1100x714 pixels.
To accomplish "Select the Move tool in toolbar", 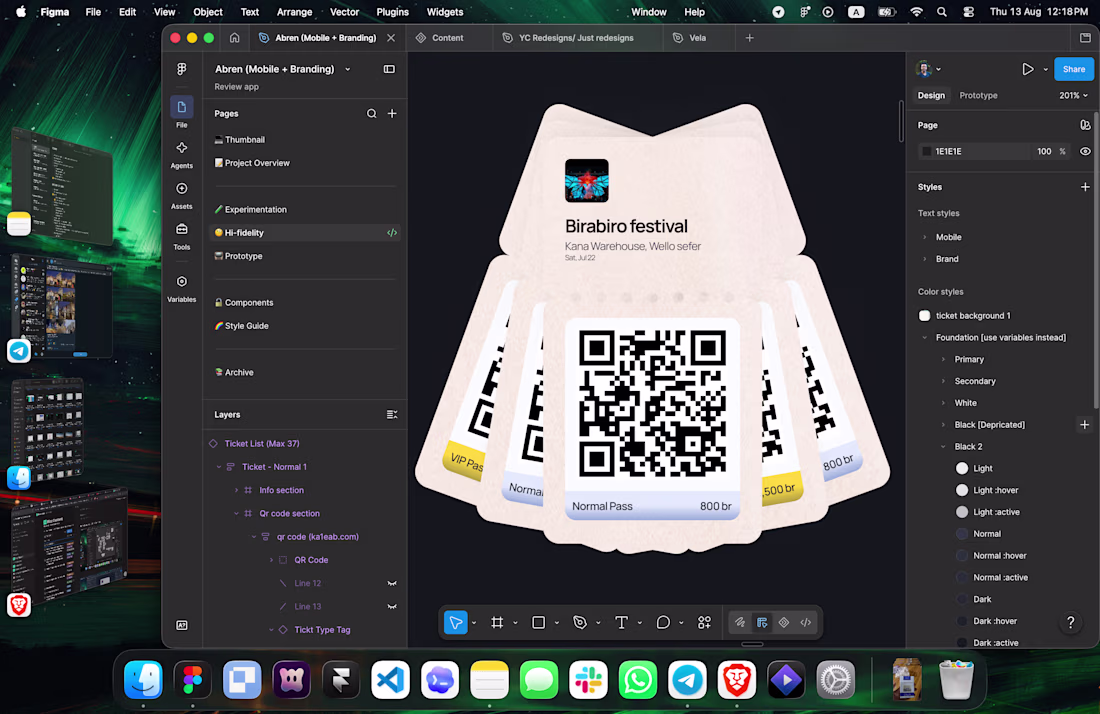I will click(x=456, y=622).
